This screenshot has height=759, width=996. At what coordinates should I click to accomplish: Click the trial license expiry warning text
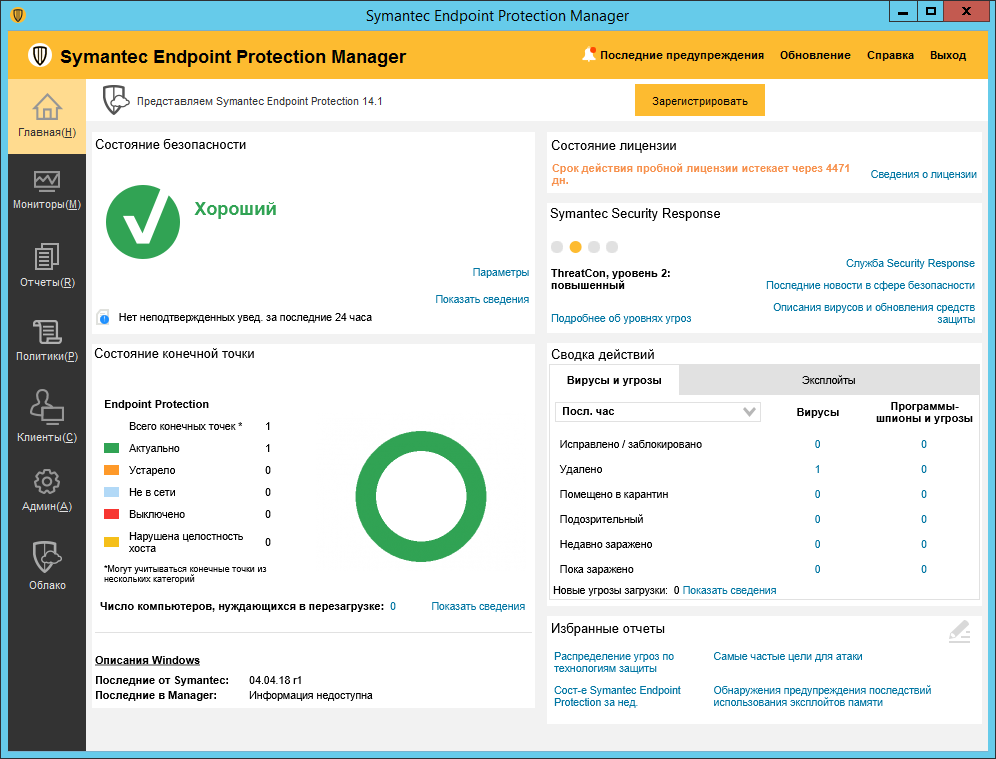point(700,174)
